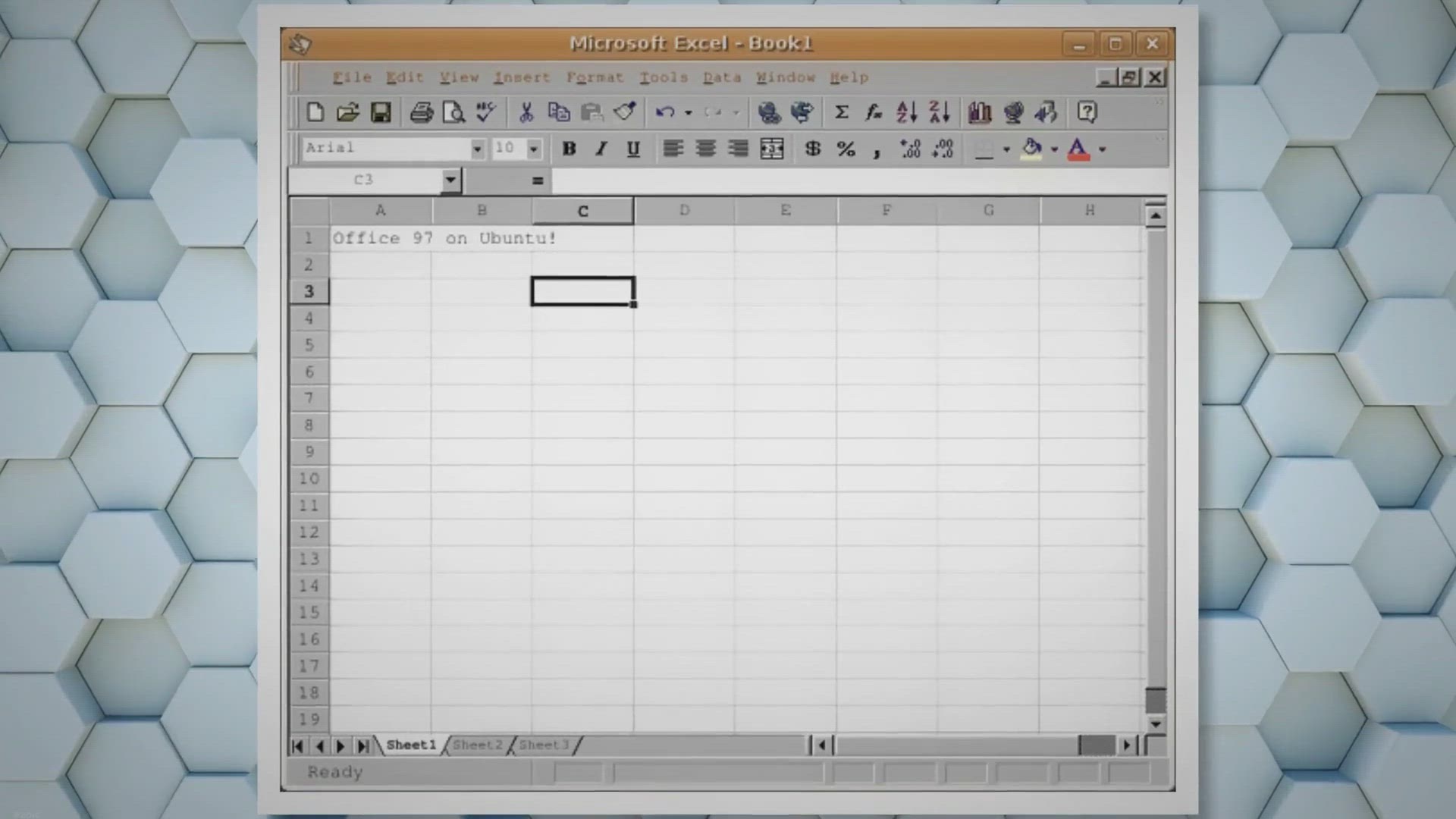The width and height of the screenshot is (1456, 819).
Task: Apply Fill Color paint bucket
Action: (1031, 149)
